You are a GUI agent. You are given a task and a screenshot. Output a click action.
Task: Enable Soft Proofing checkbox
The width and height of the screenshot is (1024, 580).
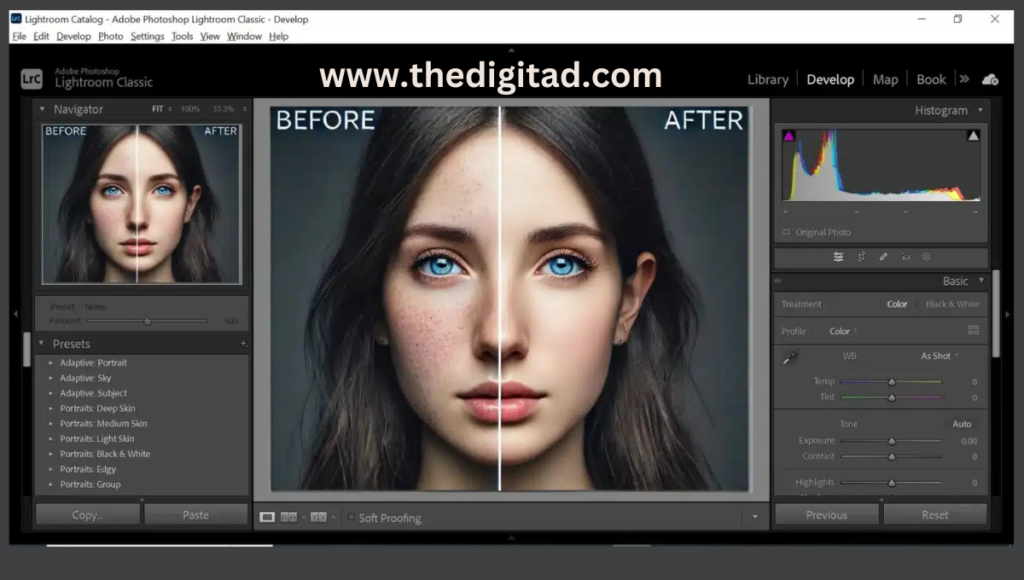[351, 517]
